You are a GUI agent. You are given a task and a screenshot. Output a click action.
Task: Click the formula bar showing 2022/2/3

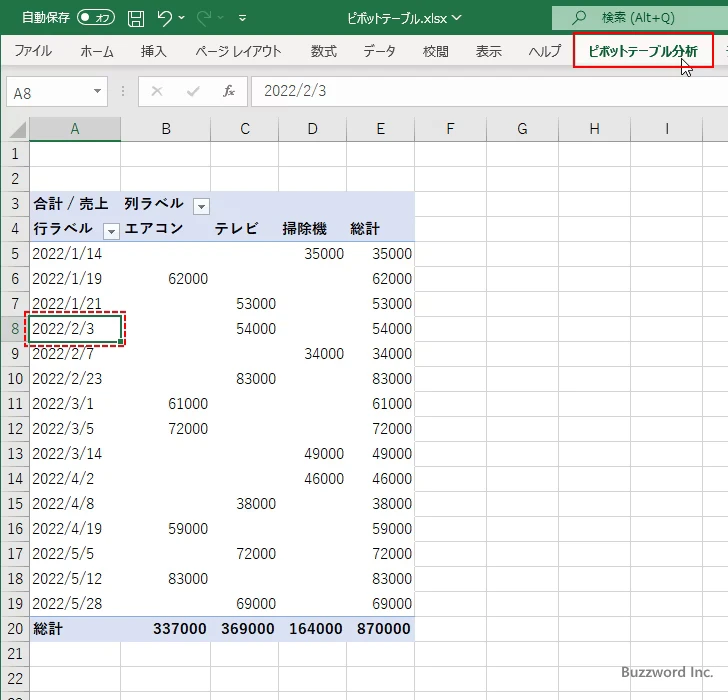489,91
